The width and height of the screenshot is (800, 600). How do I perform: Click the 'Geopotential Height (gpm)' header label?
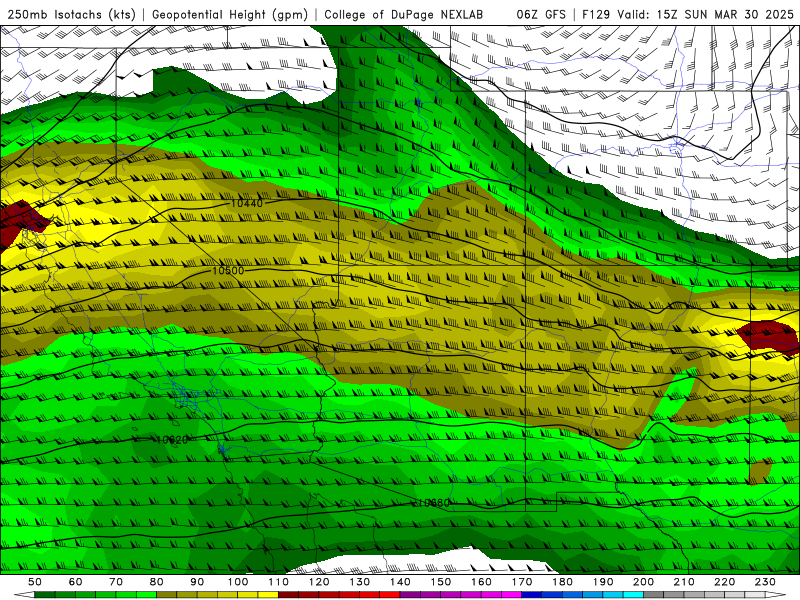pos(230,14)
